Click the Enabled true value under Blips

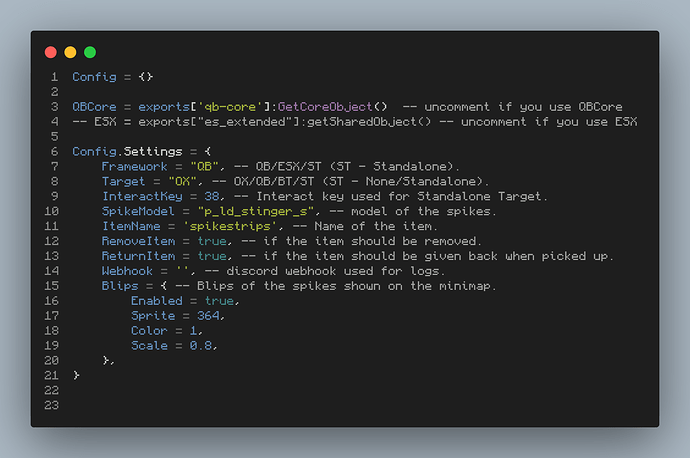point(219,301)
